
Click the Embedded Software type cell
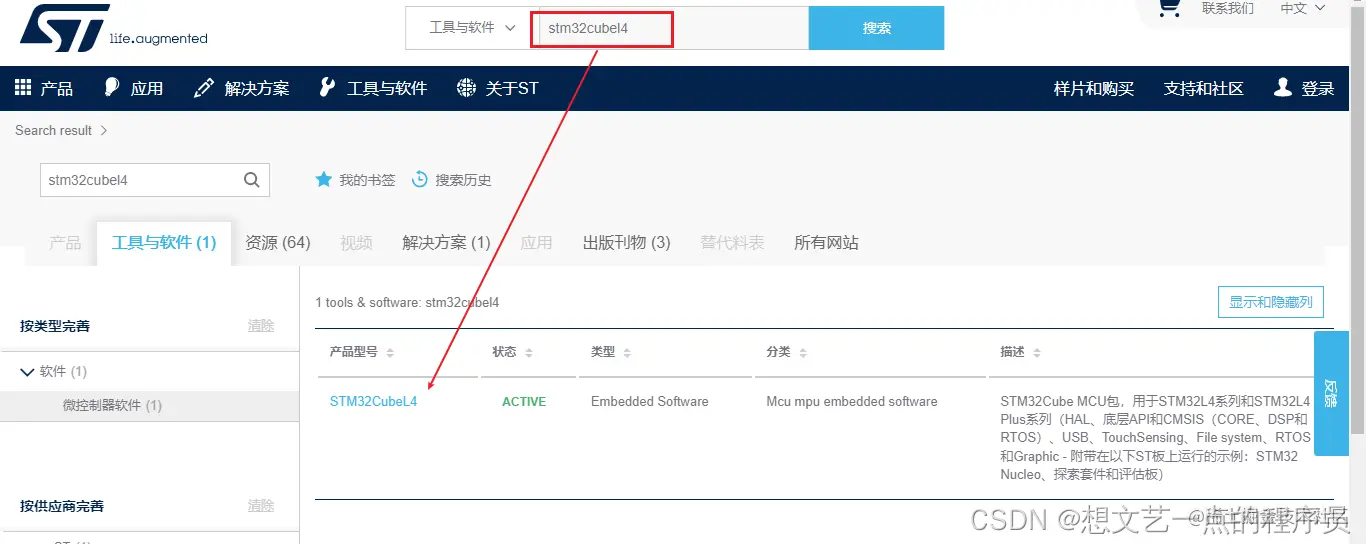[650, 402]
